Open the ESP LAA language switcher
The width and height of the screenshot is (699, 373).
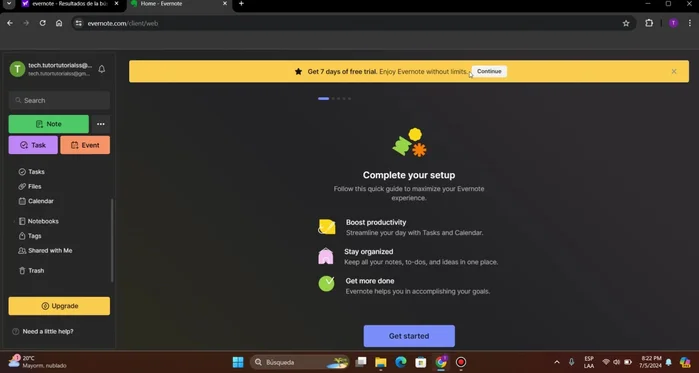(x=589, y=362)
